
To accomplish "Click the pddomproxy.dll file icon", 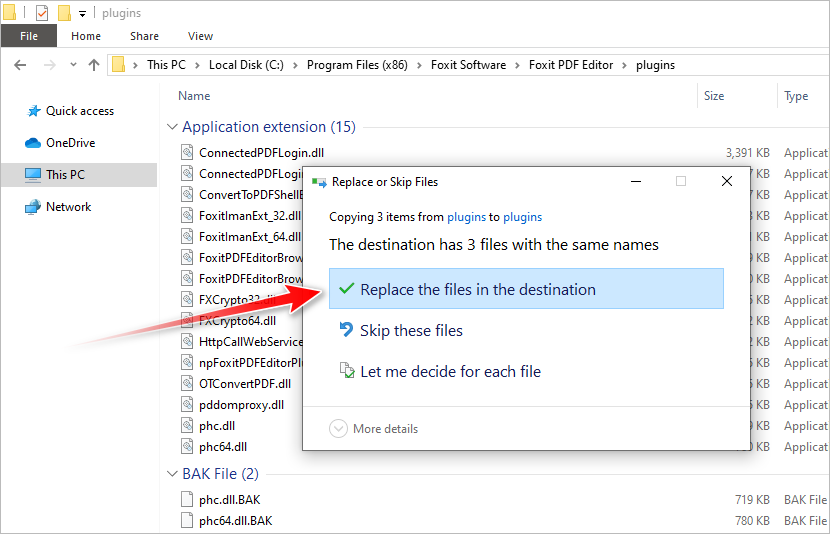I will pyautogui.click(x=186, y=405).
